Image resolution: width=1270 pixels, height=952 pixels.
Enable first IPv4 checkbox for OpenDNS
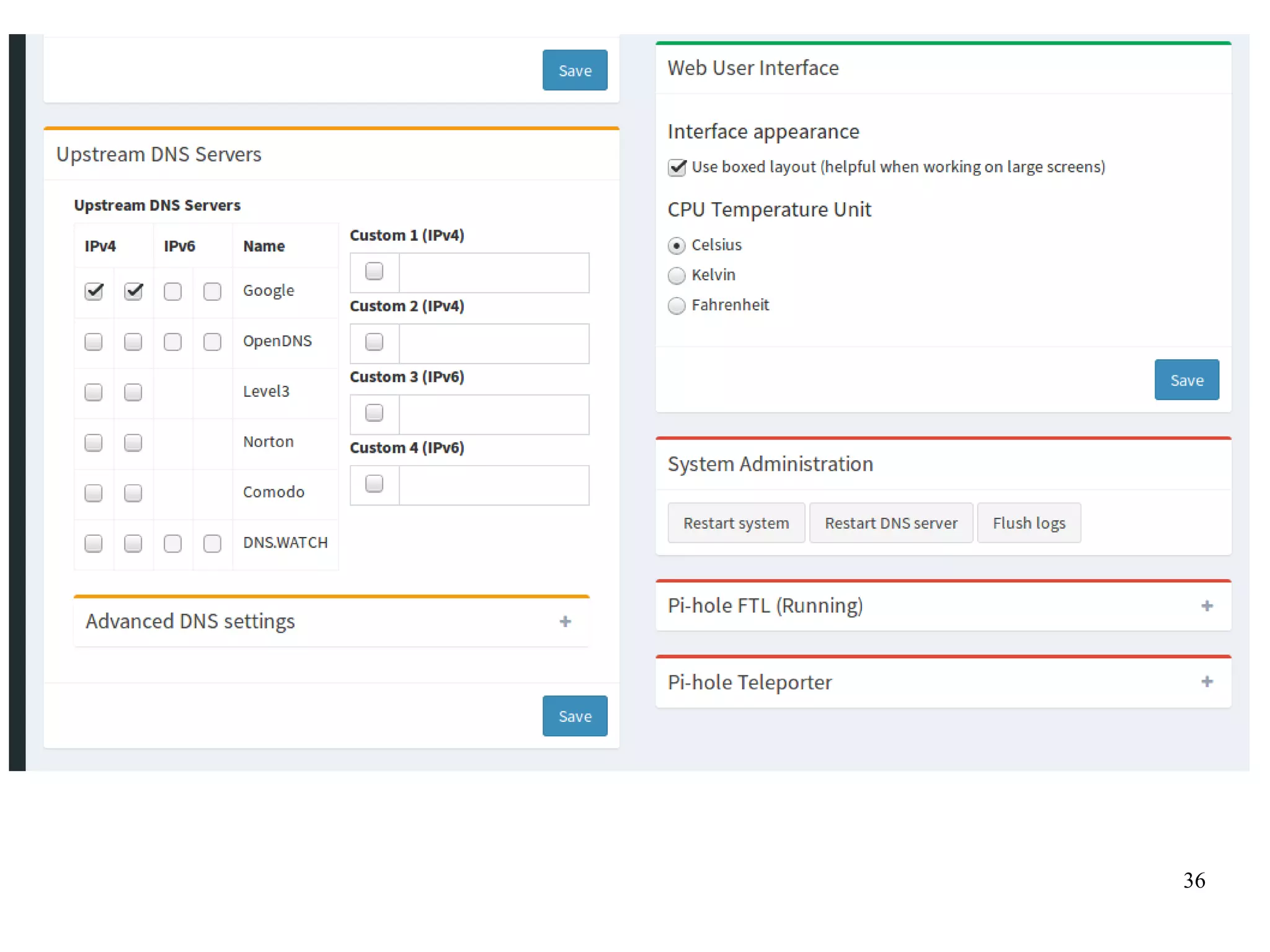[94, 342]
